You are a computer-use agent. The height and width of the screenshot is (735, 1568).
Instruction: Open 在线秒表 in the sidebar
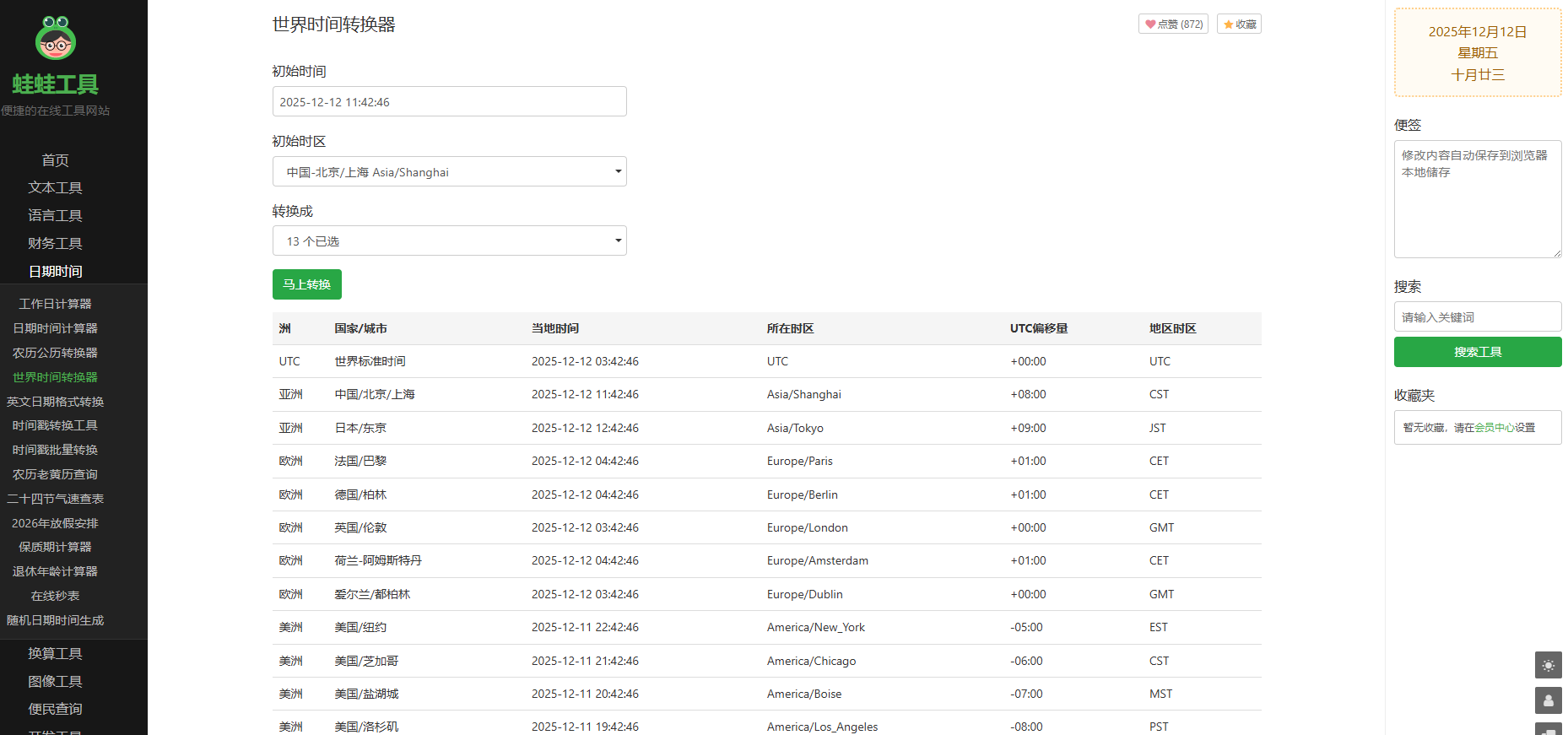click(x=56, y=596)
